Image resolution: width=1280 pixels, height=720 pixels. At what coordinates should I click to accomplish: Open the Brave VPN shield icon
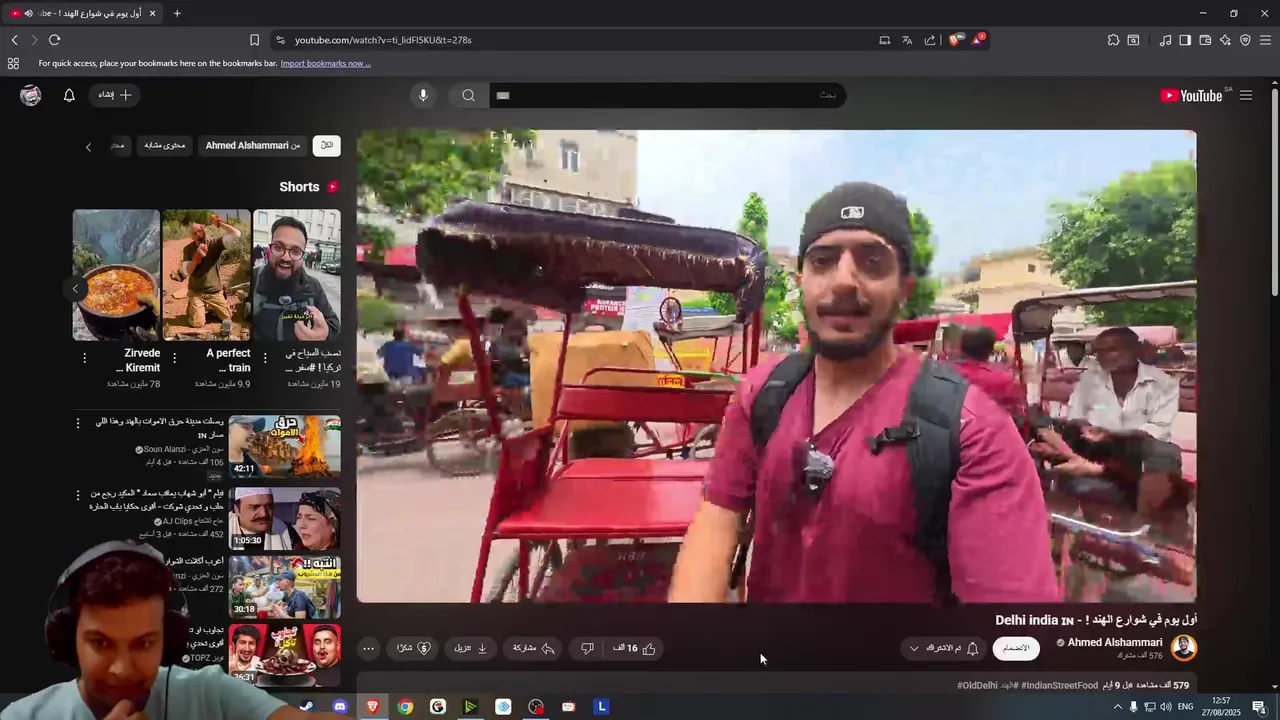[x=1245, y=40]
